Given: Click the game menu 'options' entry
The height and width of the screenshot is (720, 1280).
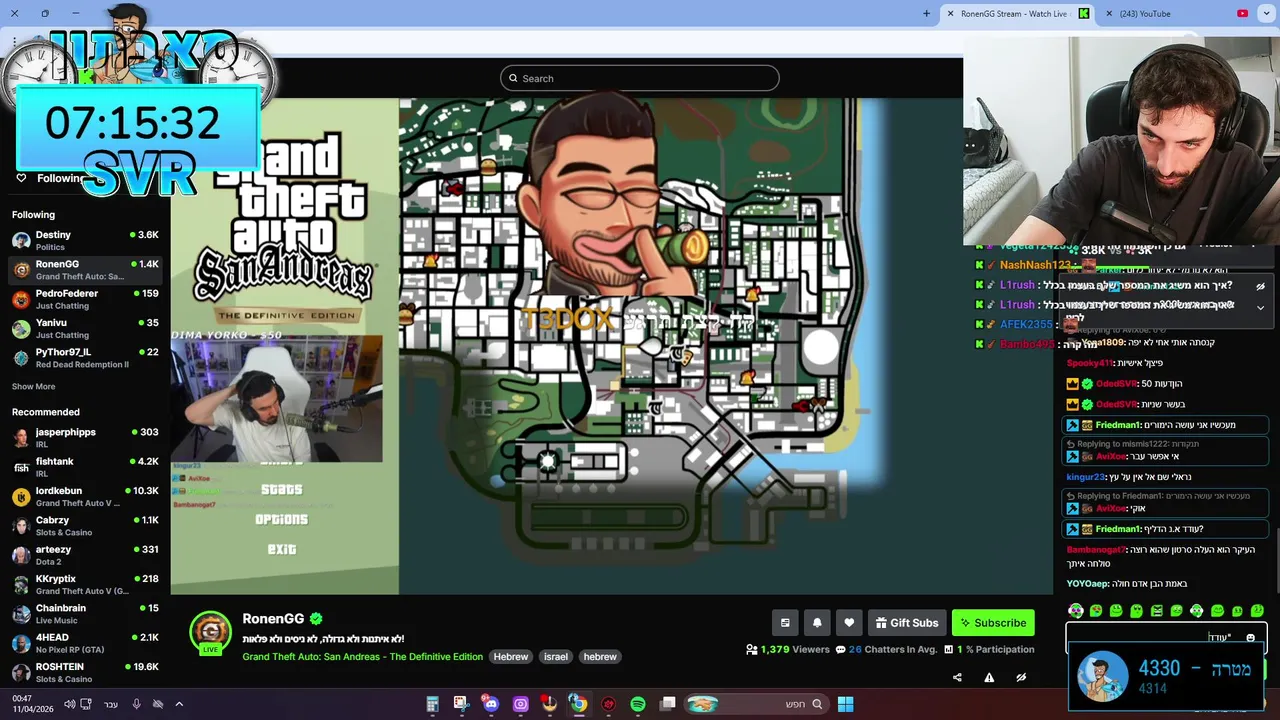Looking at the screenshot, I should click(x=281, y=519).
